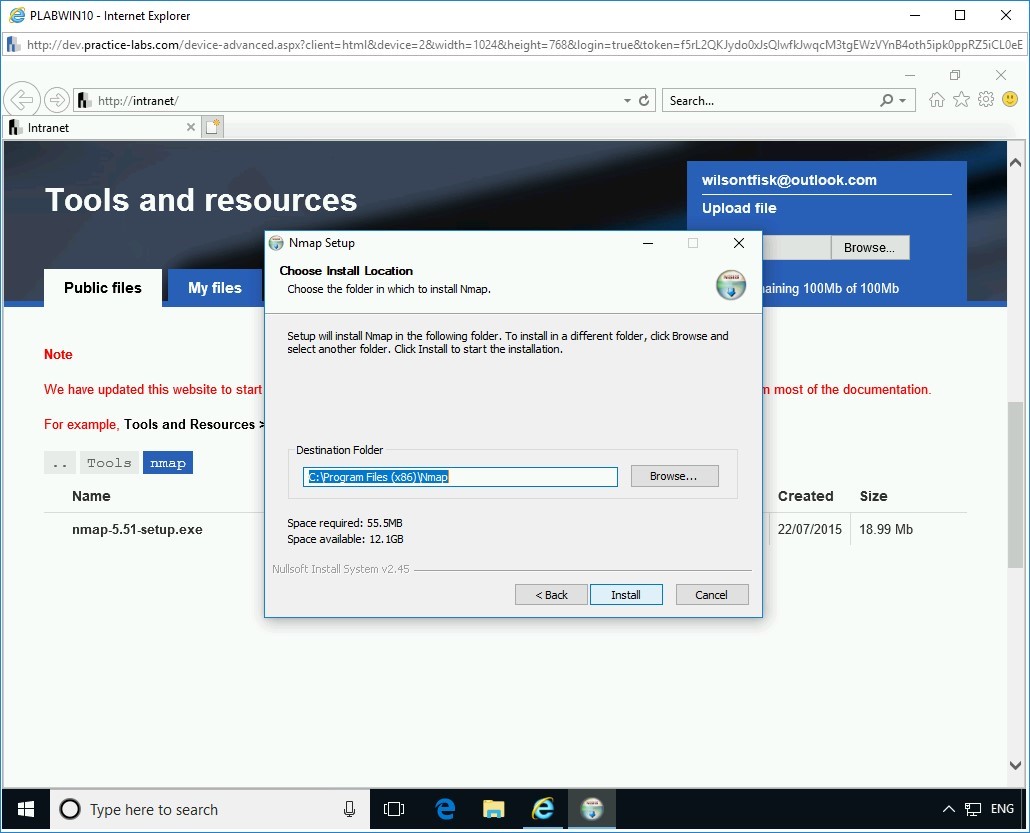
Task: Click the Home icon in the browser toolbar
Action: point(936,99)
